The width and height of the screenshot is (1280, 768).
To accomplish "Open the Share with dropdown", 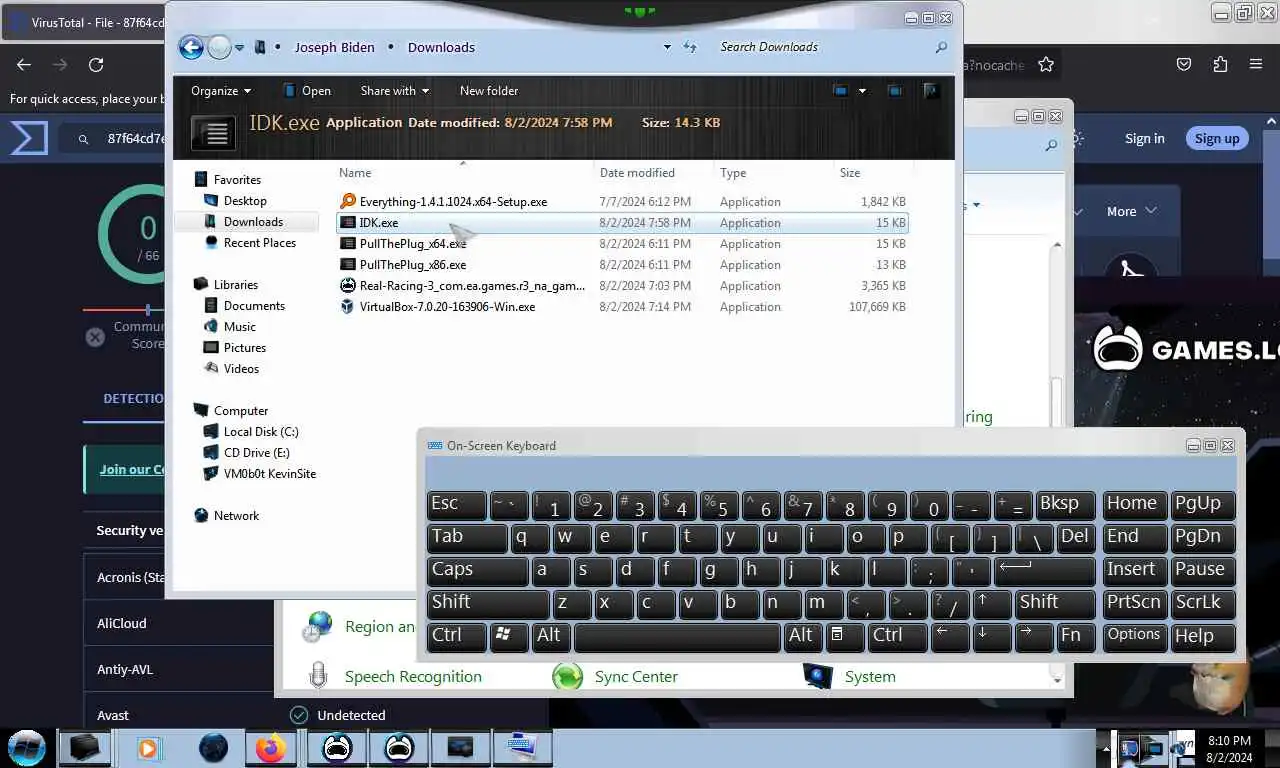I will [395, 91].
